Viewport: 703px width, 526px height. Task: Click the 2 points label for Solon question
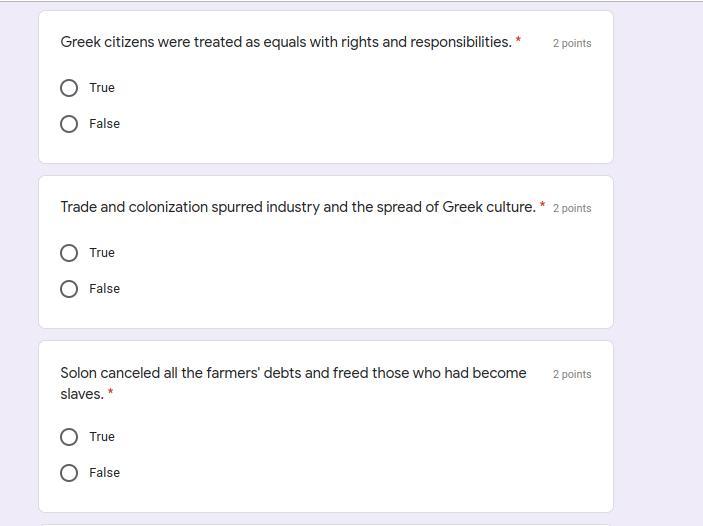click(x=572, y=374)
